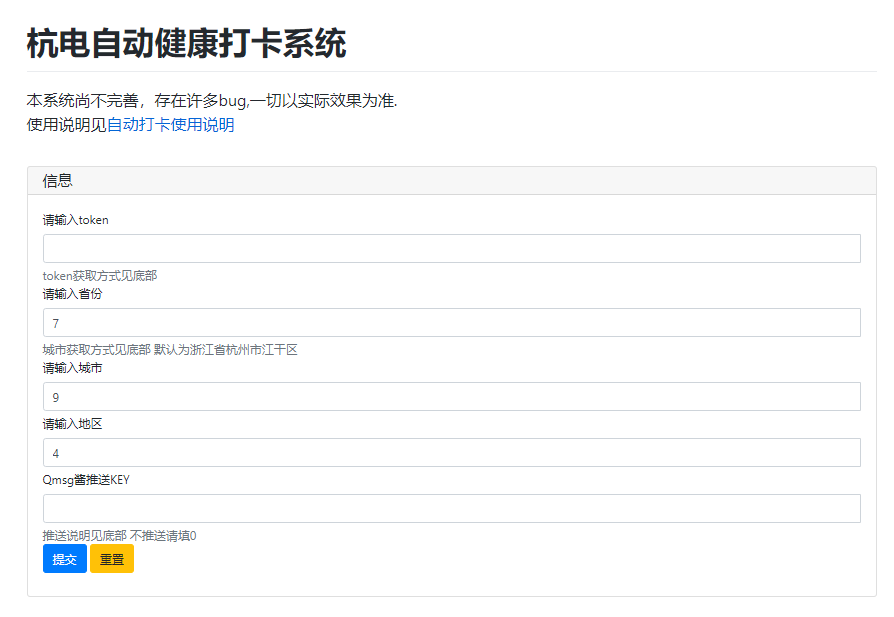The image size is (894, 617).
Task: Click the 请输入token label
Action: [x=74, y=220]
